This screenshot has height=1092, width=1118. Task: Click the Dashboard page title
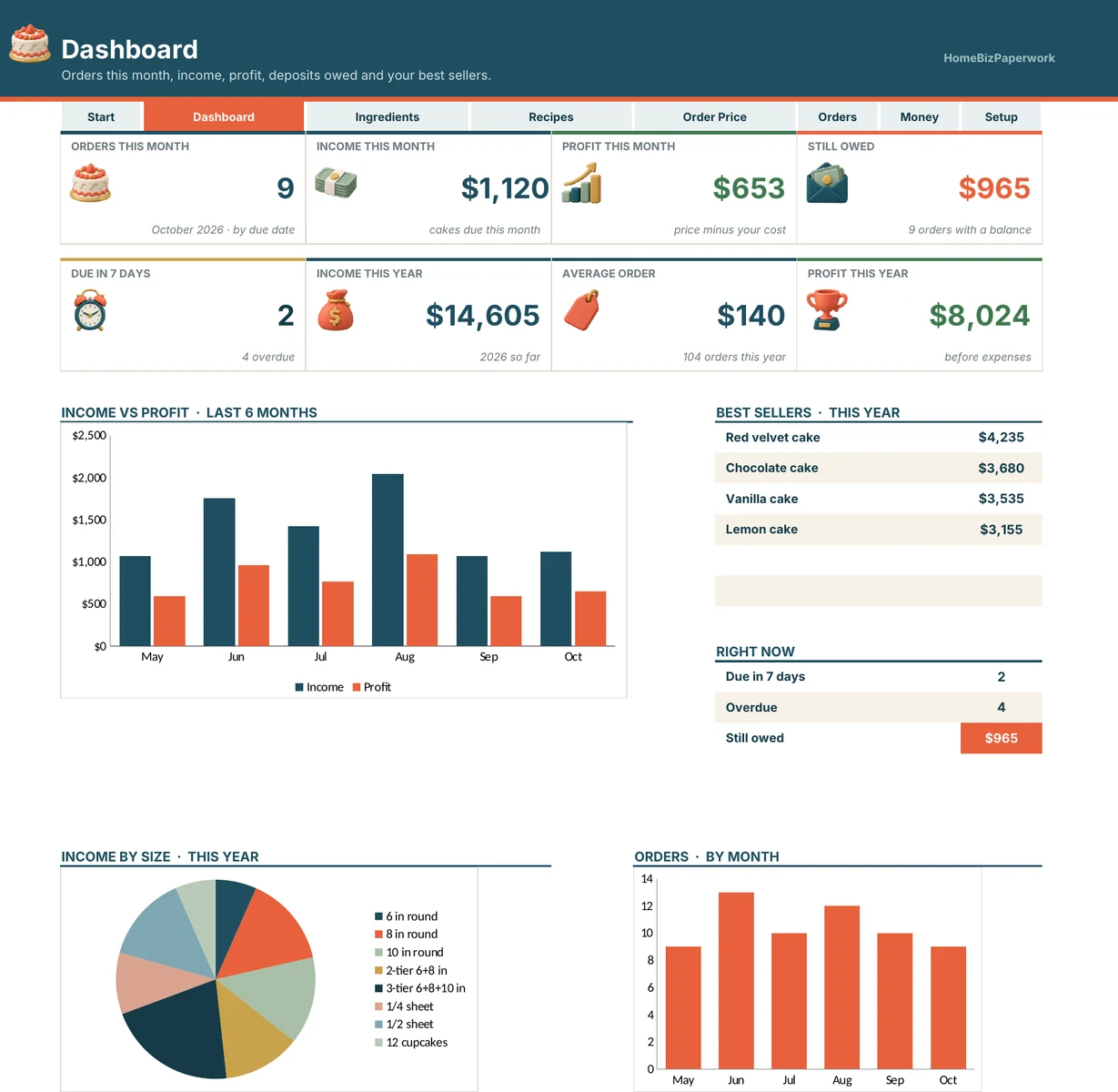pyautogui.click(x=129, y=49)
